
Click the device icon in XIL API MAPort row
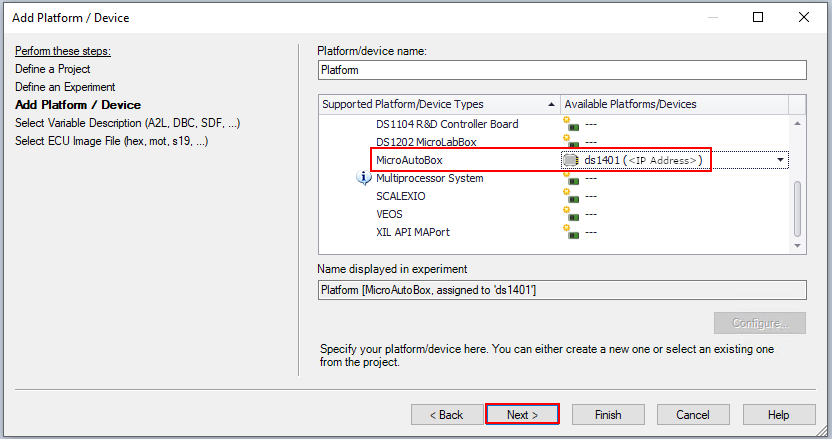click(x=571, y=232)
